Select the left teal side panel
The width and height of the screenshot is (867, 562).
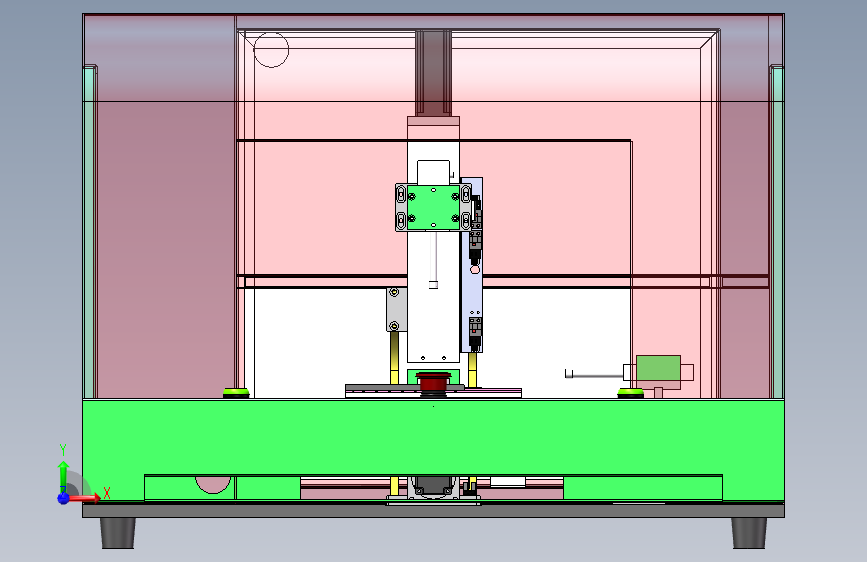[x=88, y=231]
